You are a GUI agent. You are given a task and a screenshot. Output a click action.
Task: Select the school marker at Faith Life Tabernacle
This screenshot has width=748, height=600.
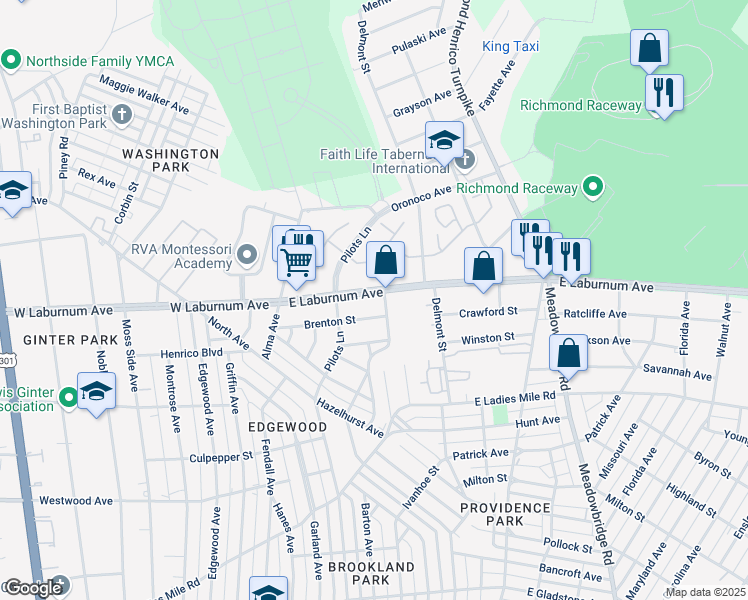(444, 140)
